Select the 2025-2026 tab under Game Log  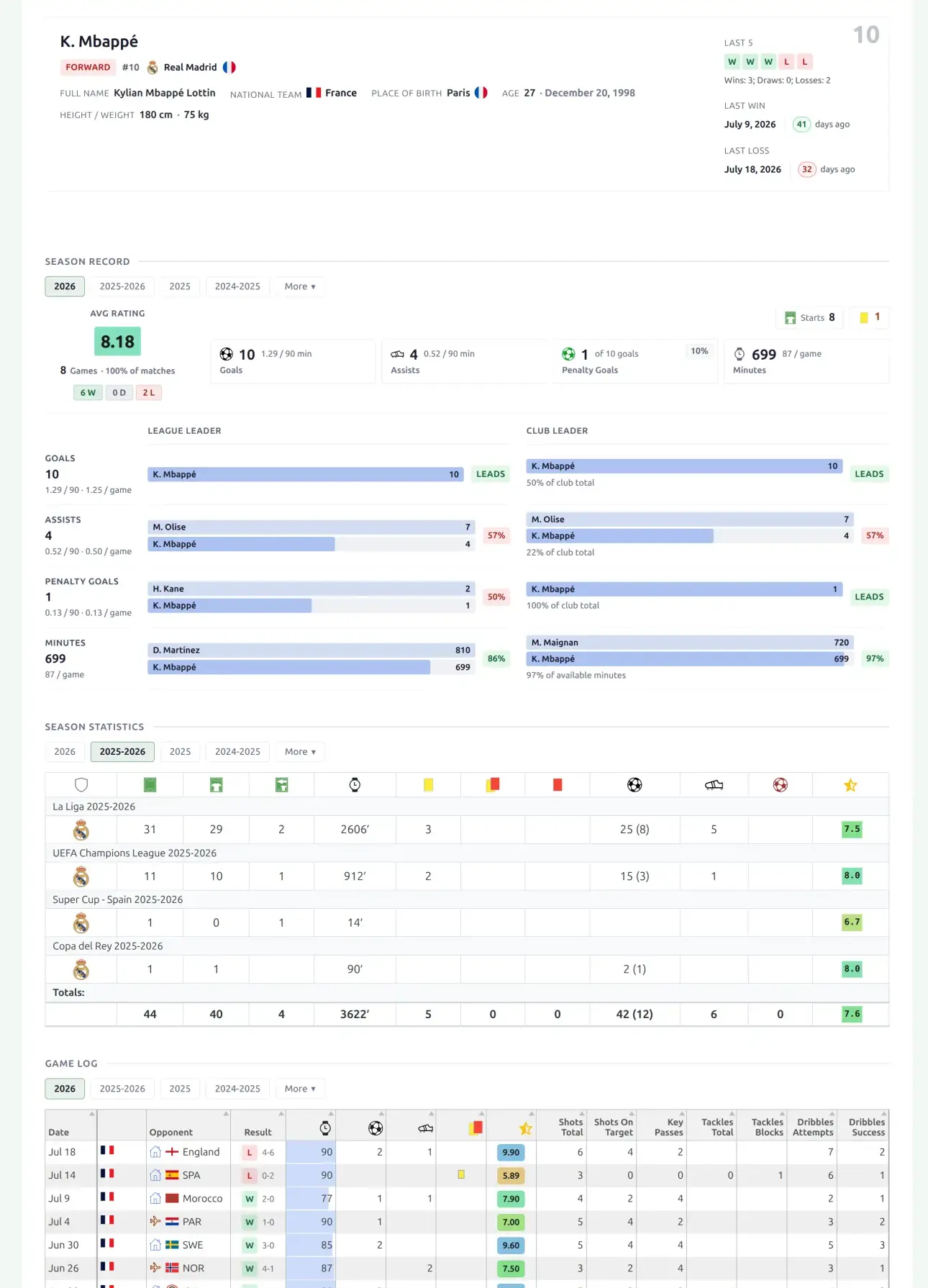point(122,1089)
